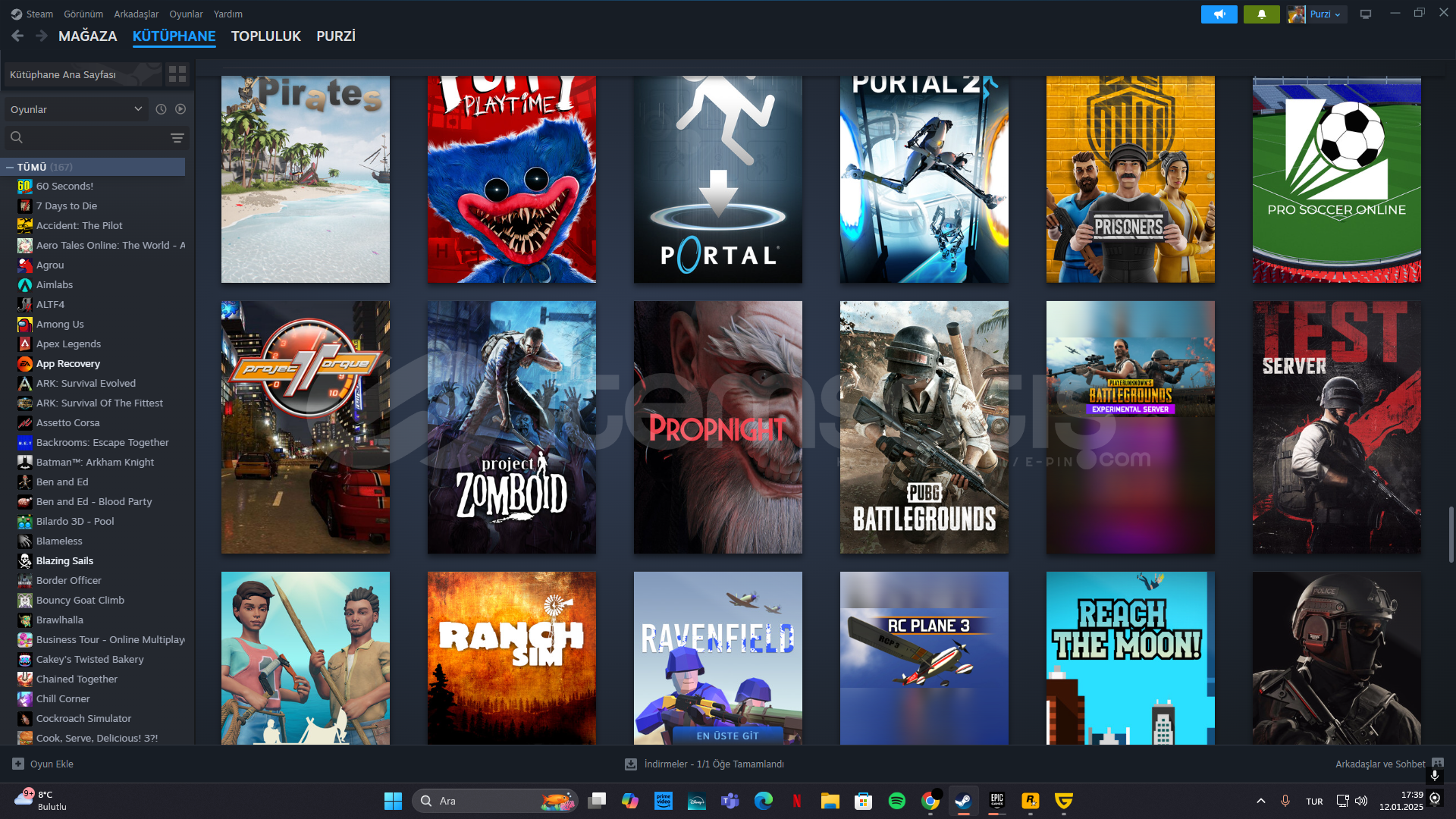This screenshot has width=1456, height=819.
Task: Open Spotify from the taskbar
Action: pyautogui.click(x=897, y=801)
